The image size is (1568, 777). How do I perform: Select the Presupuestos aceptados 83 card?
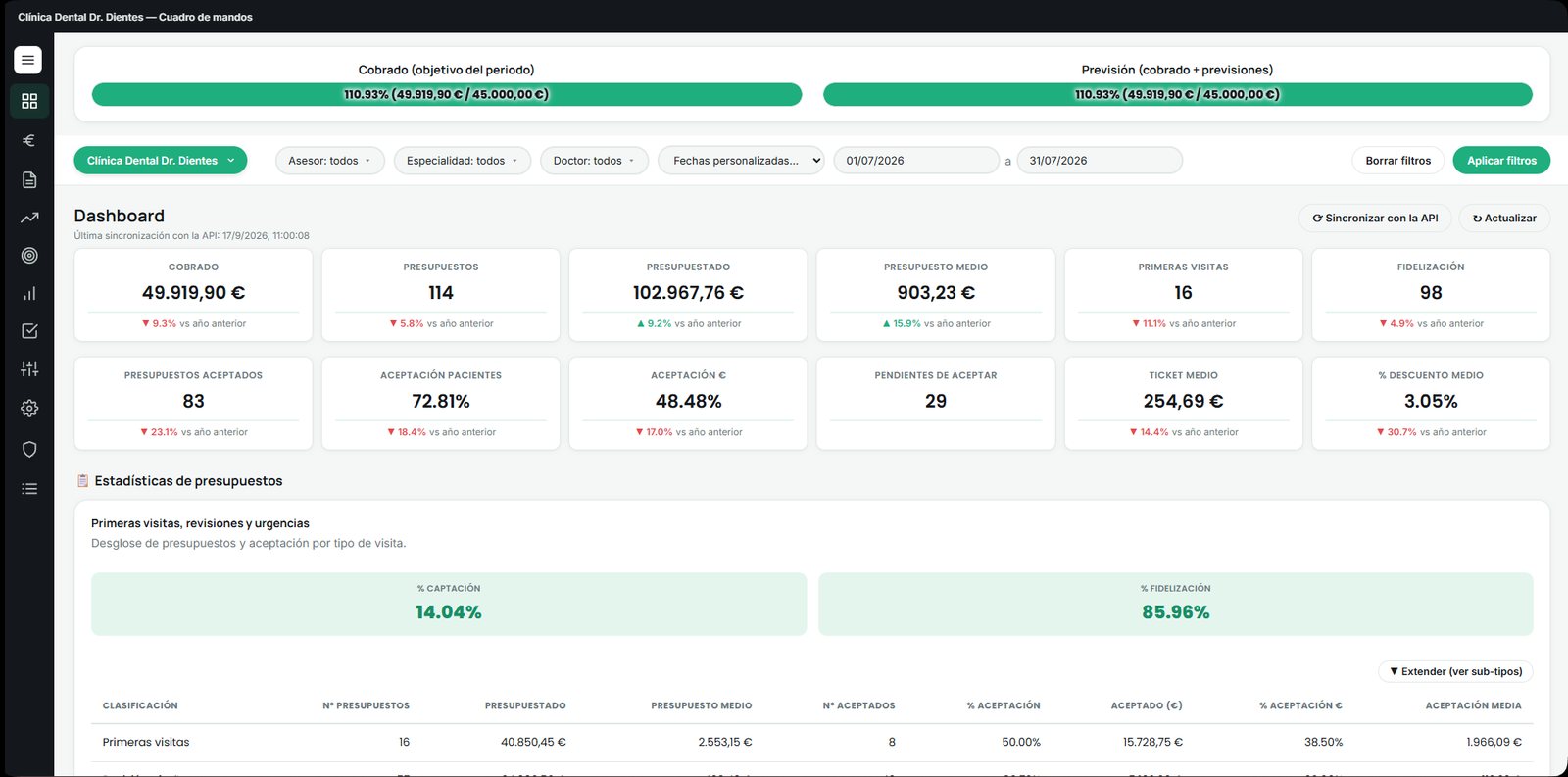point(193,403)
